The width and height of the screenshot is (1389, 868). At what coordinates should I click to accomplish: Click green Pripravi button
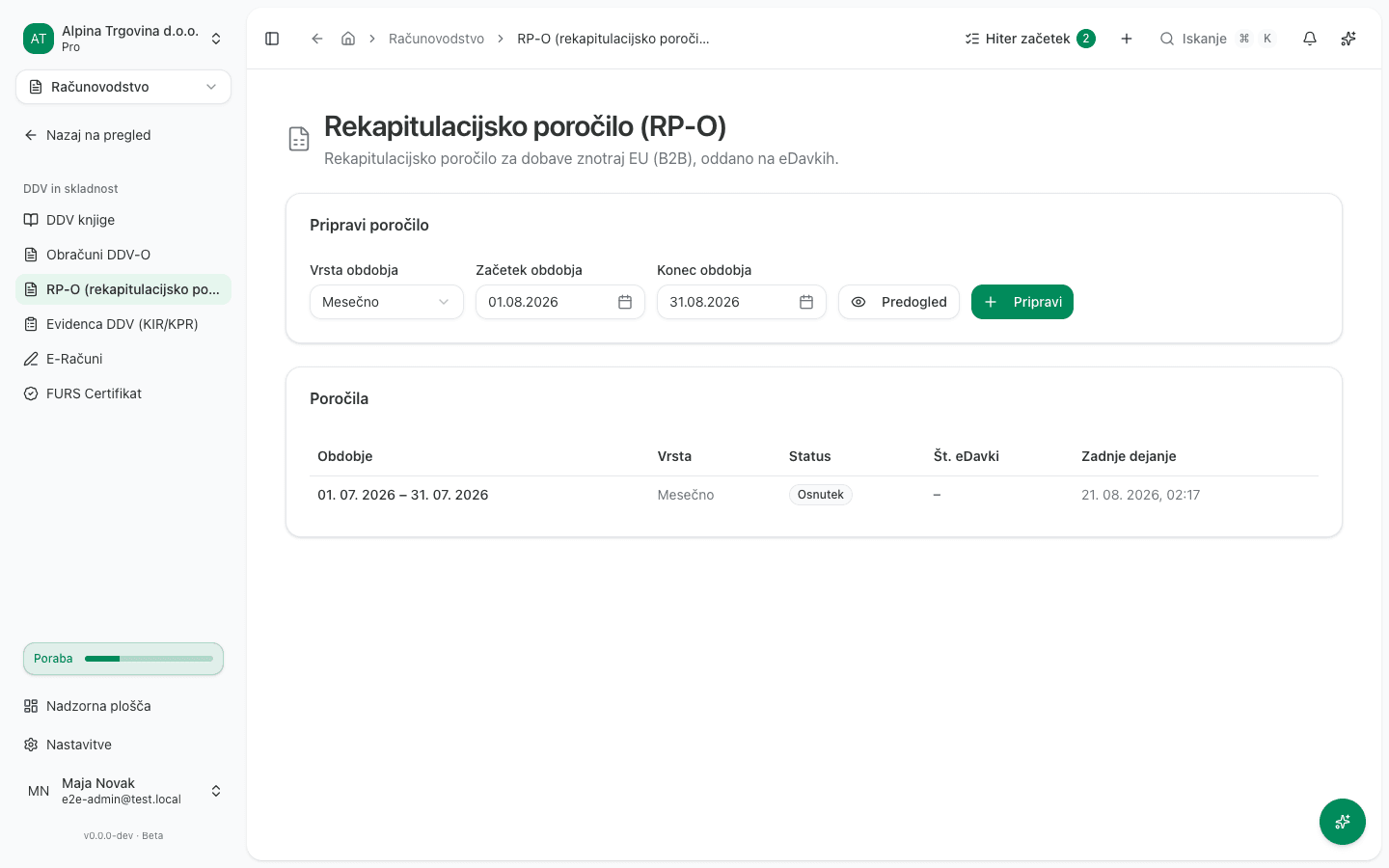[1022, 302]
